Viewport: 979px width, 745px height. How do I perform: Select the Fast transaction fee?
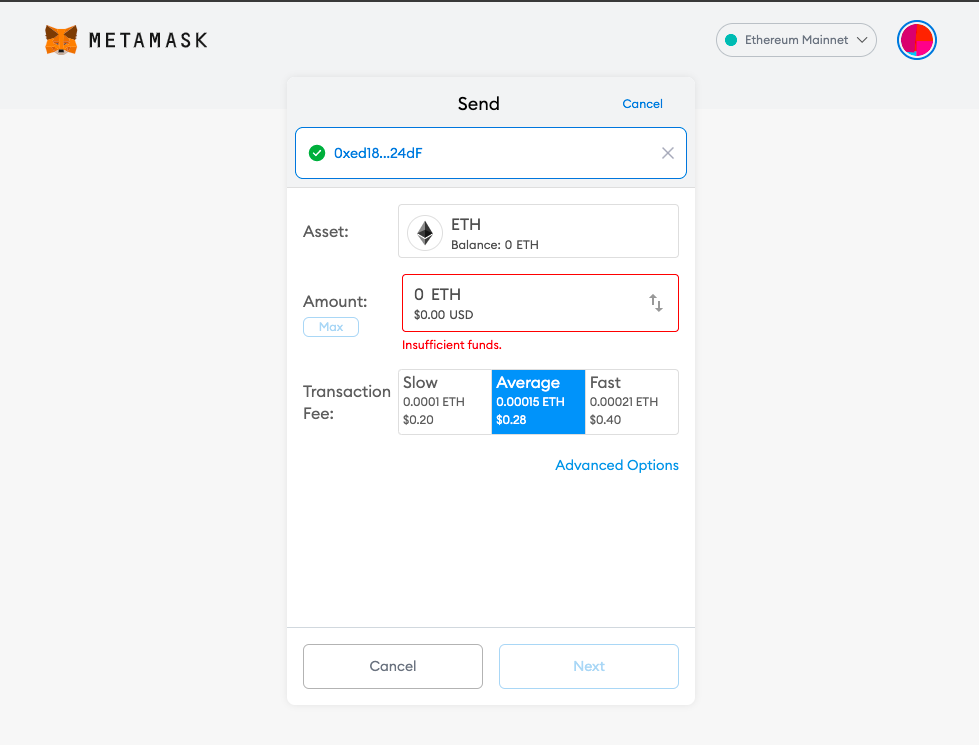(x=631, y=402)
